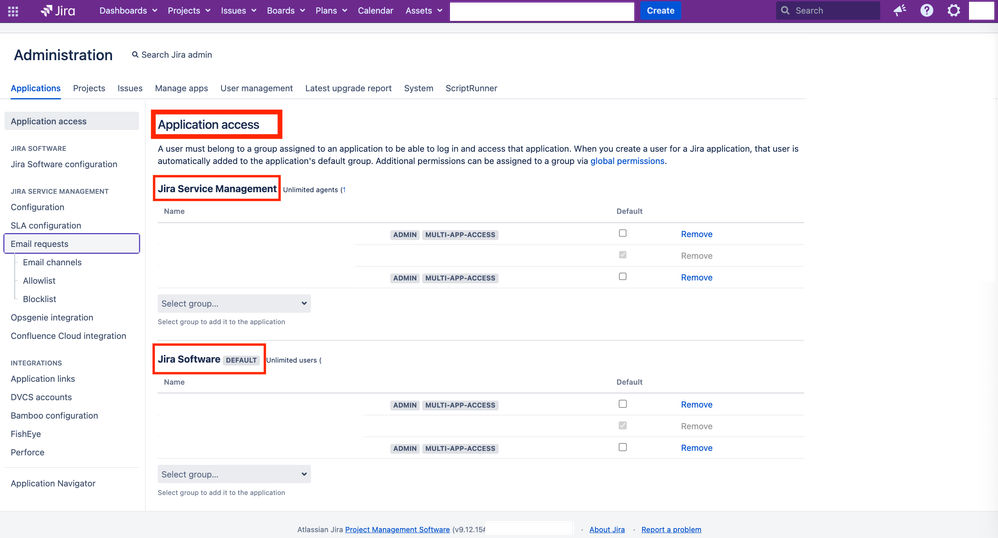Open Bamboo configuration
998x538 pixels.
[54, 416]
